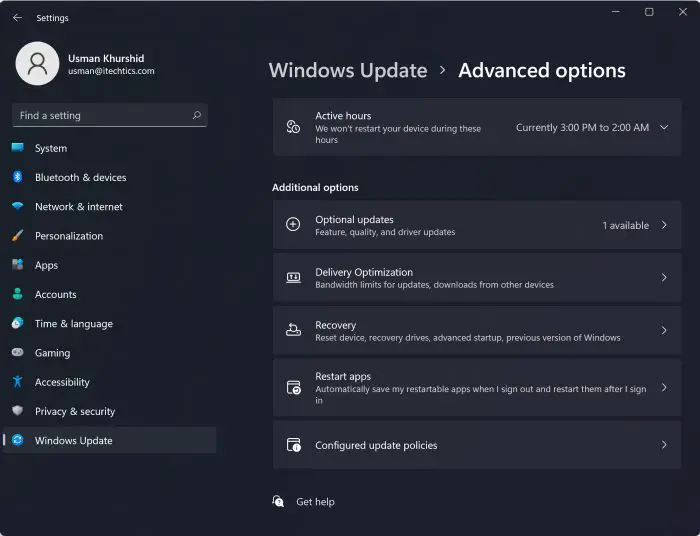The width and height of the screenshot is (700, 536).
Task: Go to Network & internet
Action: [109, 207]
